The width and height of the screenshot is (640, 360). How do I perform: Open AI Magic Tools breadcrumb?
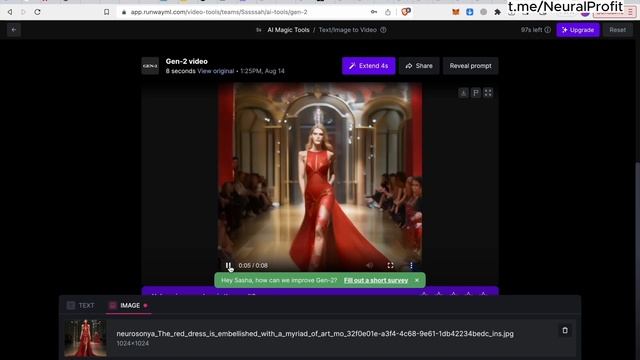(288, 30)
